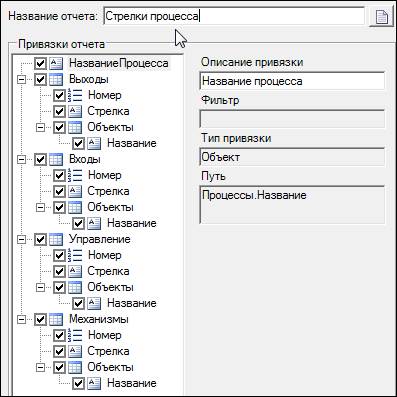The height and width of the screenshot is (397, 397).
Task: Click the table icon next to Входы
Action: (x=56, y=159)
